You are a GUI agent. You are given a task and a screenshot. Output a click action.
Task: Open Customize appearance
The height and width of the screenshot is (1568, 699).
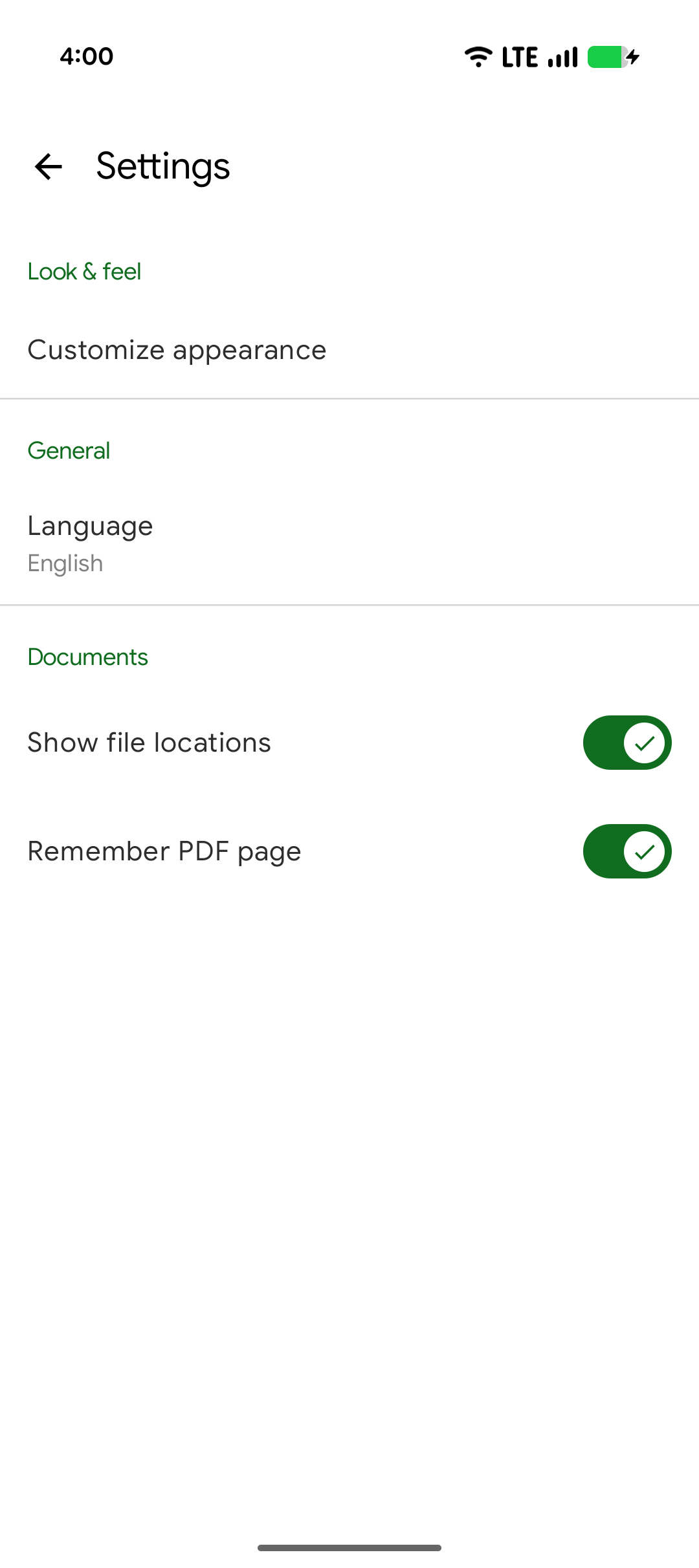(x=349, y=350)
